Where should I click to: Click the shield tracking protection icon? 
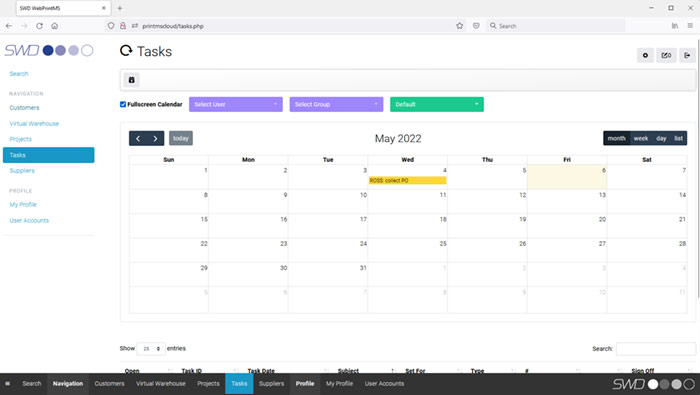click(x=111, y=26)
